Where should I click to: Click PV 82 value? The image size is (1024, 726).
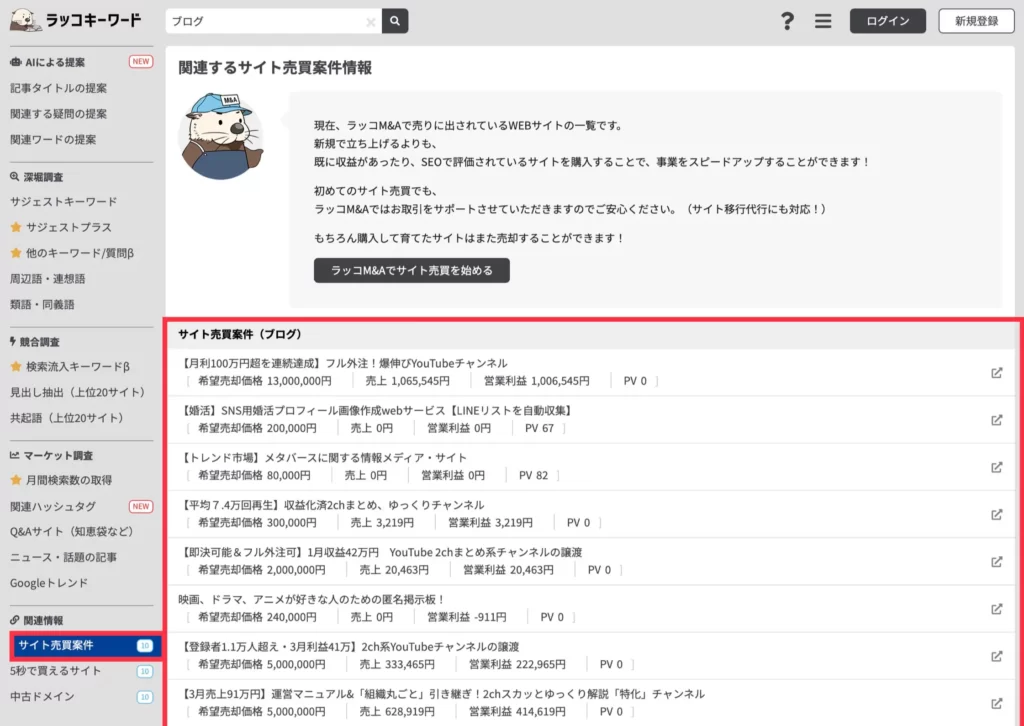click(x=534, y=475)
